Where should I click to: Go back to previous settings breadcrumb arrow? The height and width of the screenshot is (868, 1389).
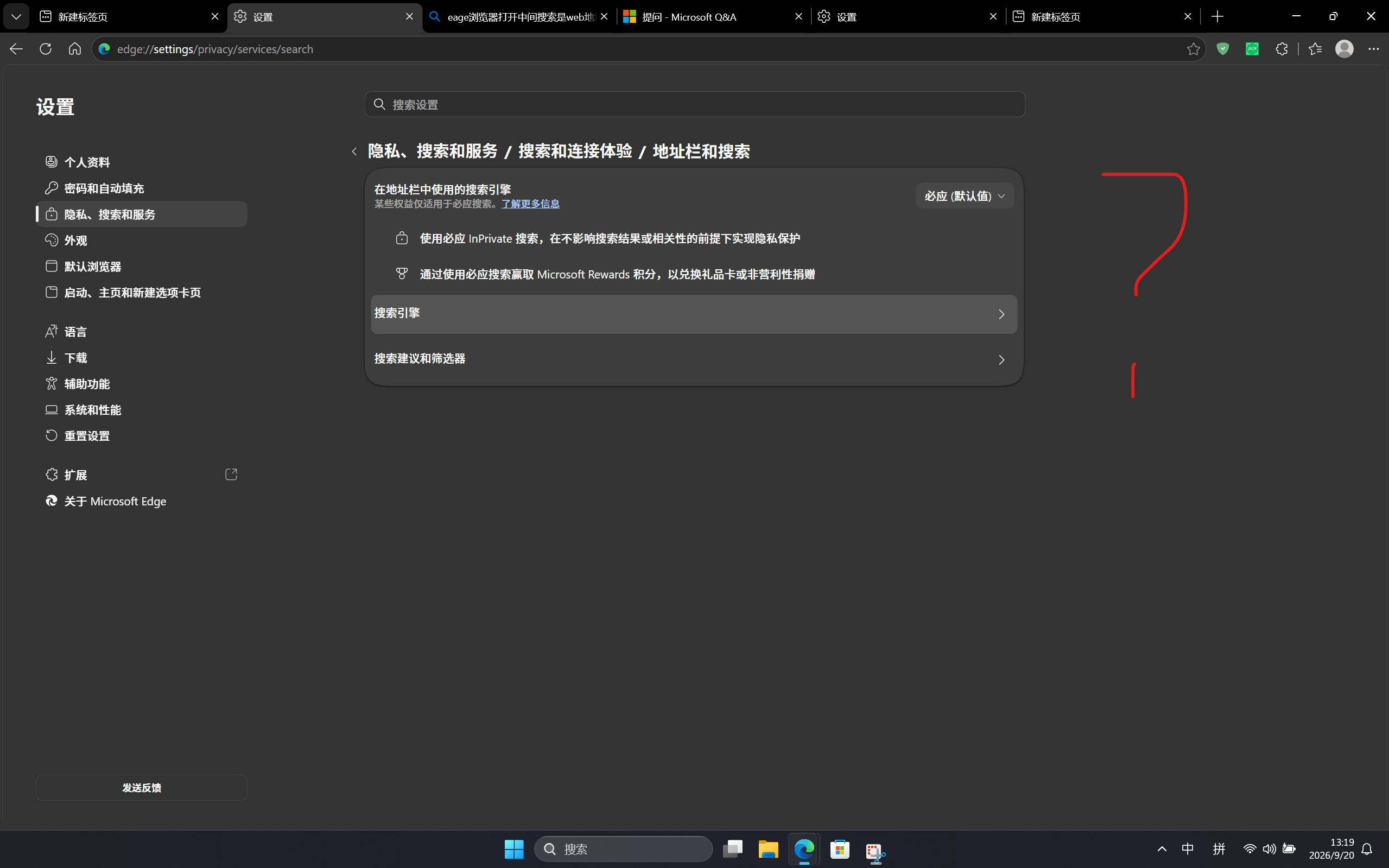(x=354, y=151)
